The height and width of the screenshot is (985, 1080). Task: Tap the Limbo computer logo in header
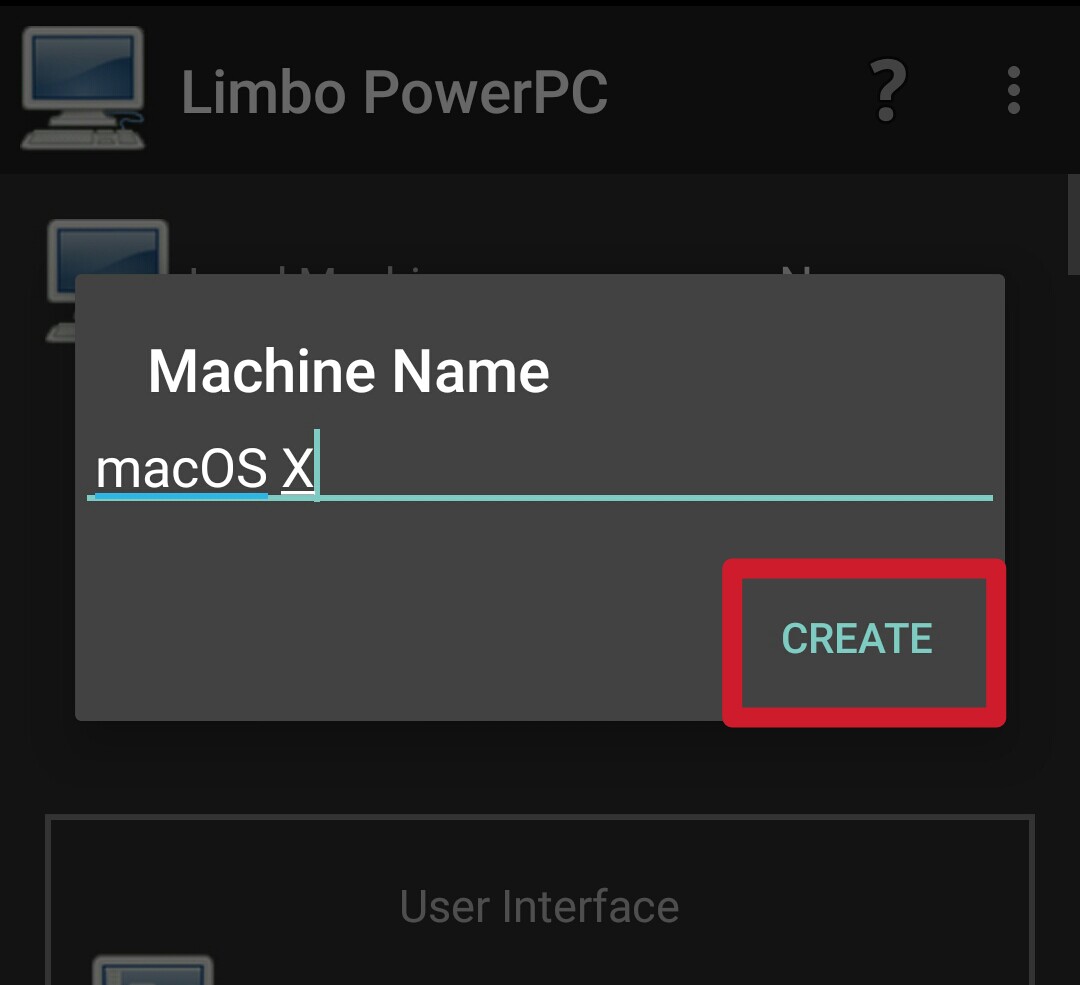83,88
